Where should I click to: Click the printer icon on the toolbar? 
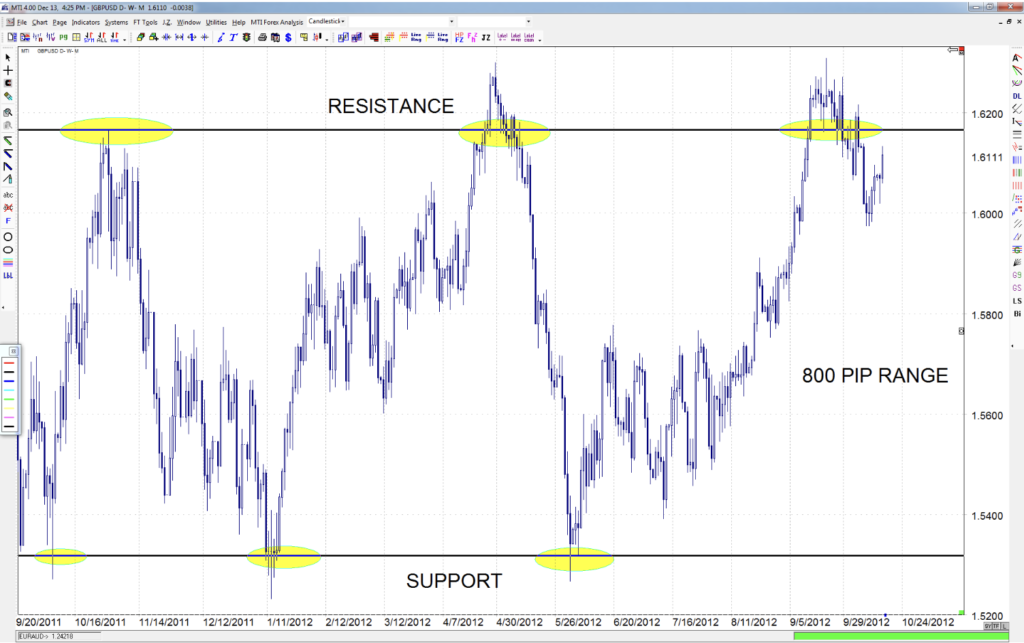point(262,39)
